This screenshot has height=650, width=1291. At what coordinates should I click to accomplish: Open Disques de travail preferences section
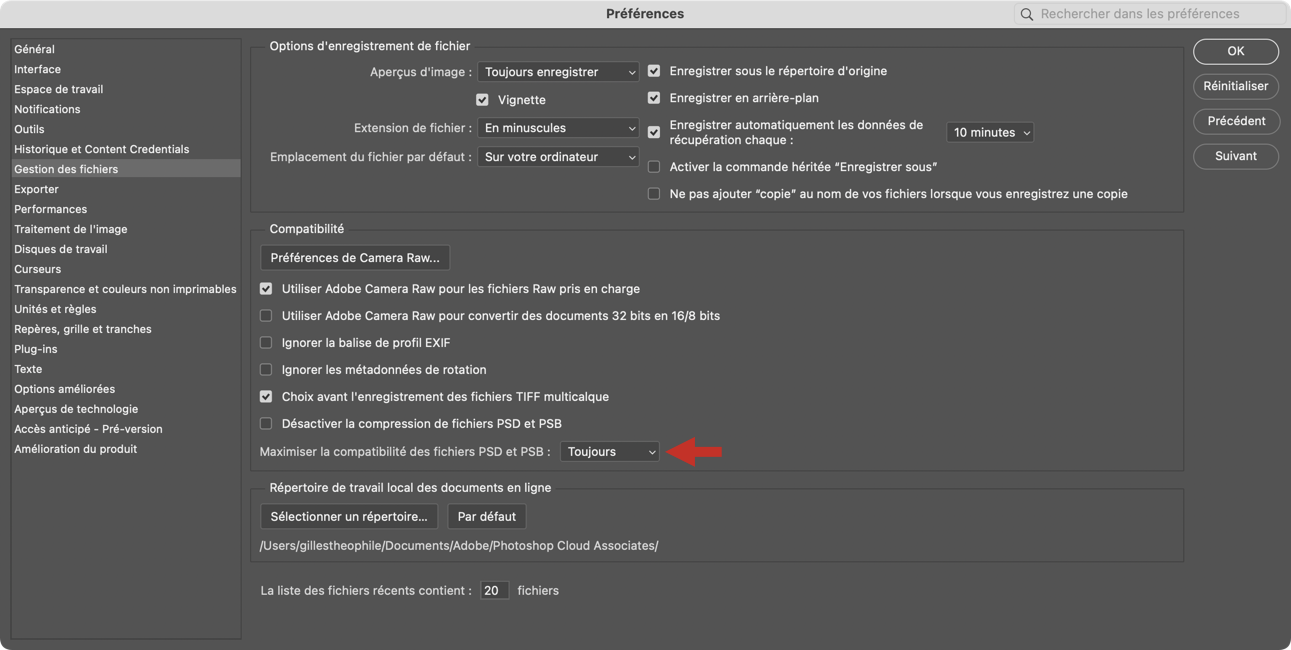pyautogui.click(x=60, y=249)
